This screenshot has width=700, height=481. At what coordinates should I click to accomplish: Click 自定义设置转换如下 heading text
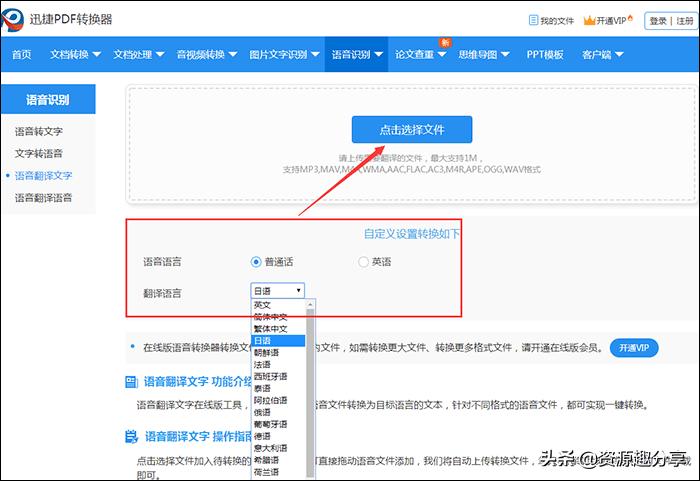[411, 234]
